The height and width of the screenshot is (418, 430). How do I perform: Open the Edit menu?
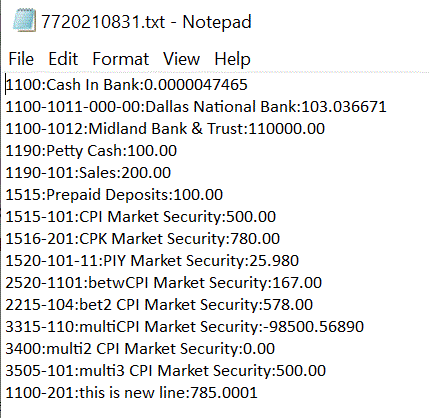coord(63,59)
